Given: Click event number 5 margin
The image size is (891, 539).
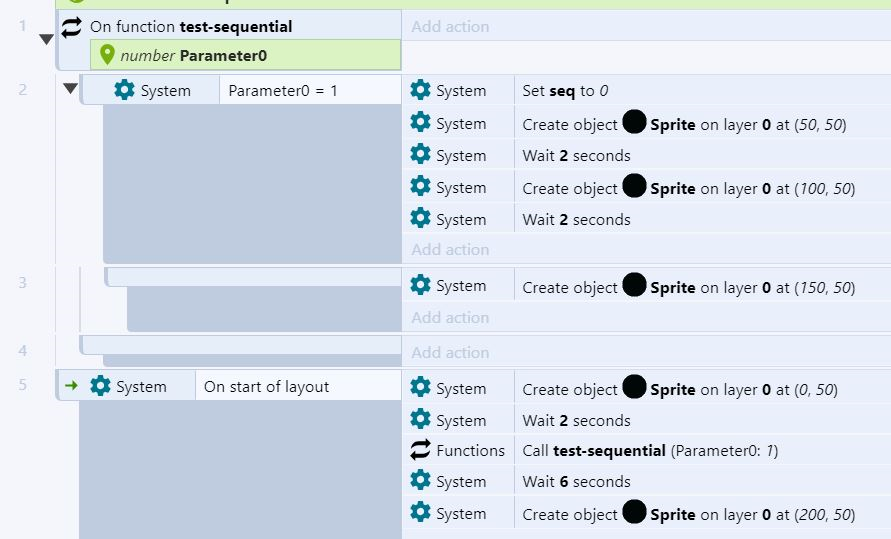Looking at the screenshot, I should point(23,386).
